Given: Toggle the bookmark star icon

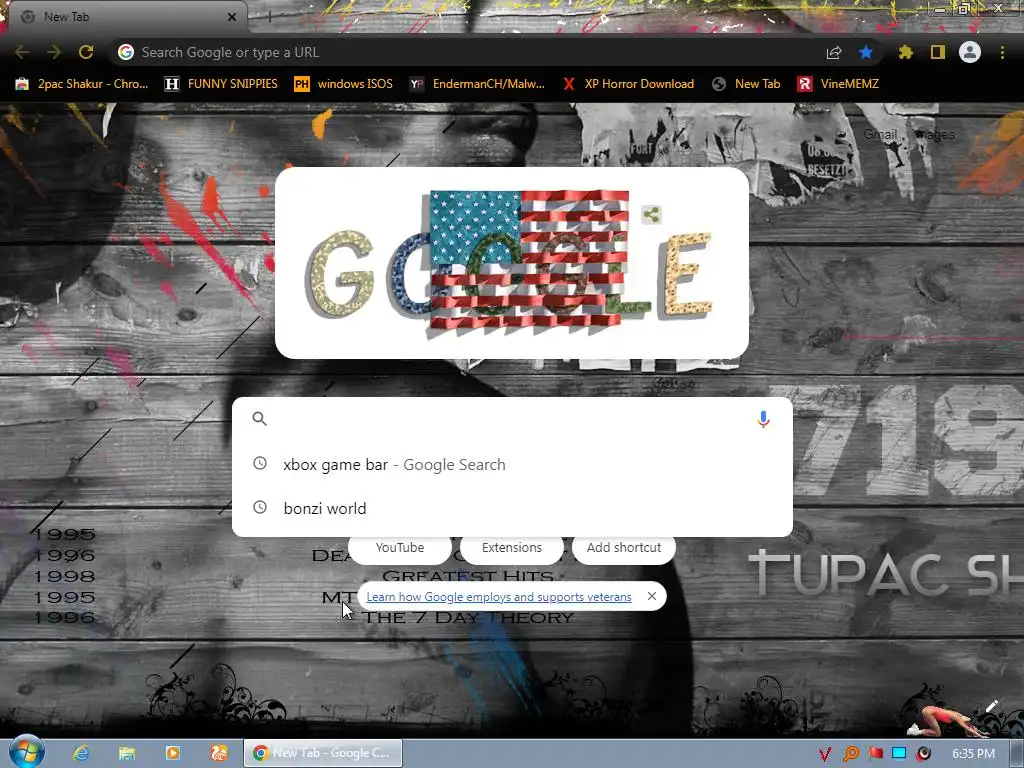Looking at the screenshot, I should pos(866,52).
